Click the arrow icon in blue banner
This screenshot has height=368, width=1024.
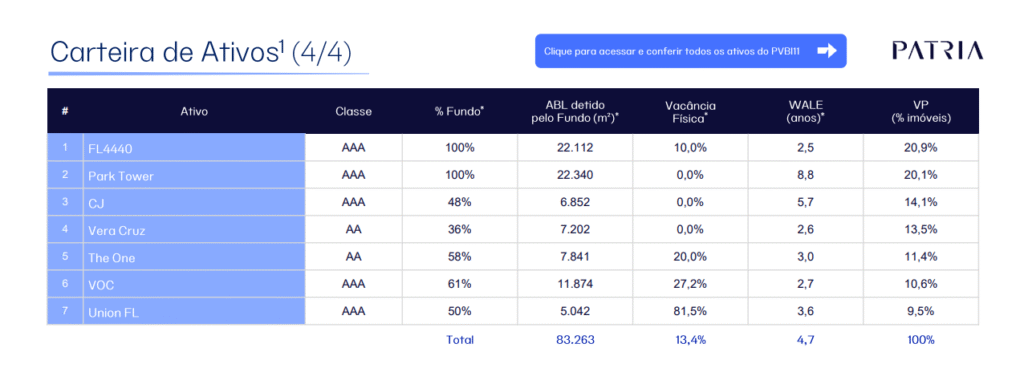(x=827, y=51)
